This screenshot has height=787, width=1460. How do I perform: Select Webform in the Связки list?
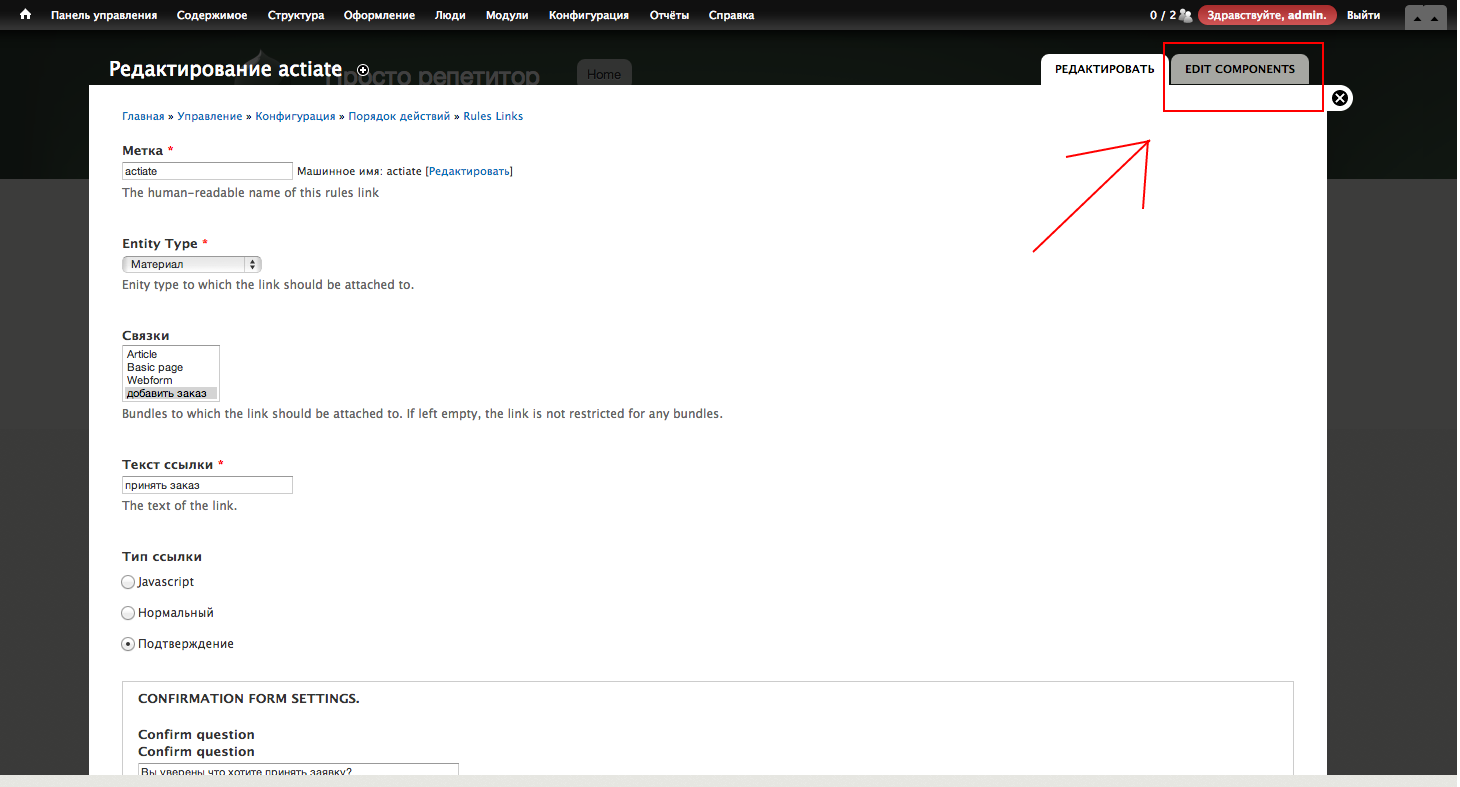pyautogui.click(x=150, y=380)
